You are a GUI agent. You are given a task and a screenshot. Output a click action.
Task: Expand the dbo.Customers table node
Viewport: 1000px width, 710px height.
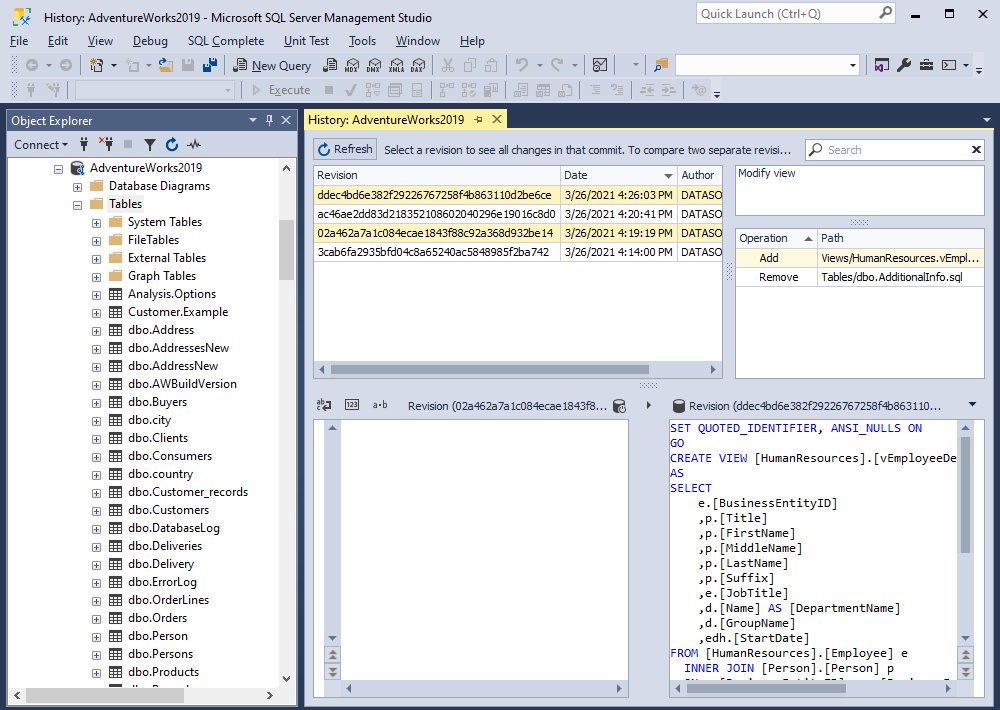(96, 511)
